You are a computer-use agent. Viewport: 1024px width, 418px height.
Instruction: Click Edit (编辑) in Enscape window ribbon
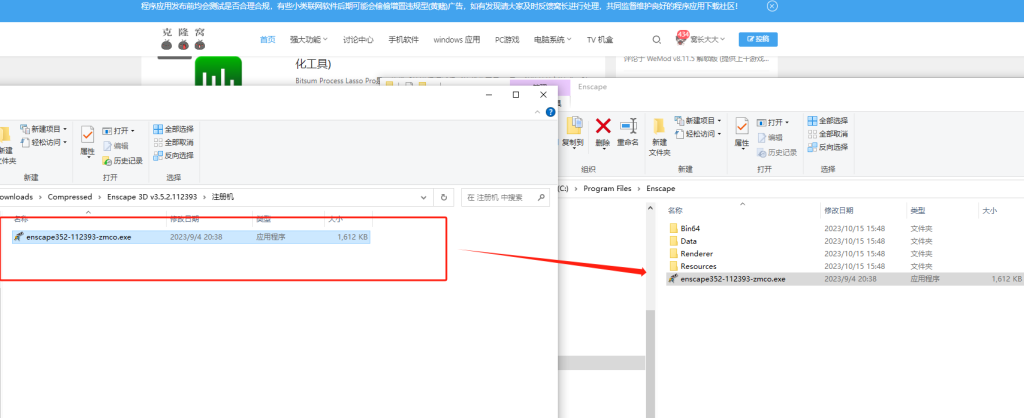(x=770, y=138)
